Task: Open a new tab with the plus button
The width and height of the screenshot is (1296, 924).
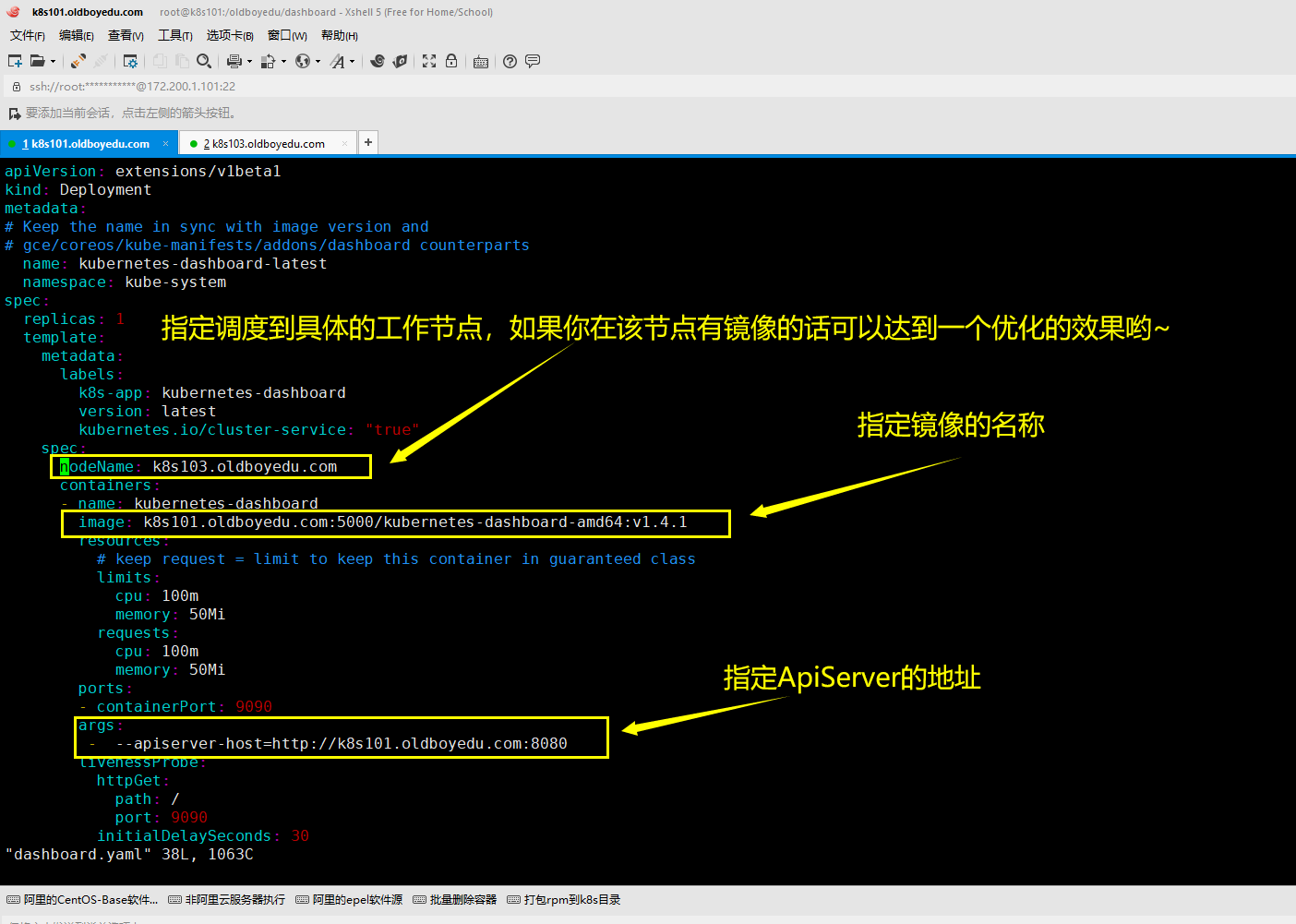Action: coord(367,142)
